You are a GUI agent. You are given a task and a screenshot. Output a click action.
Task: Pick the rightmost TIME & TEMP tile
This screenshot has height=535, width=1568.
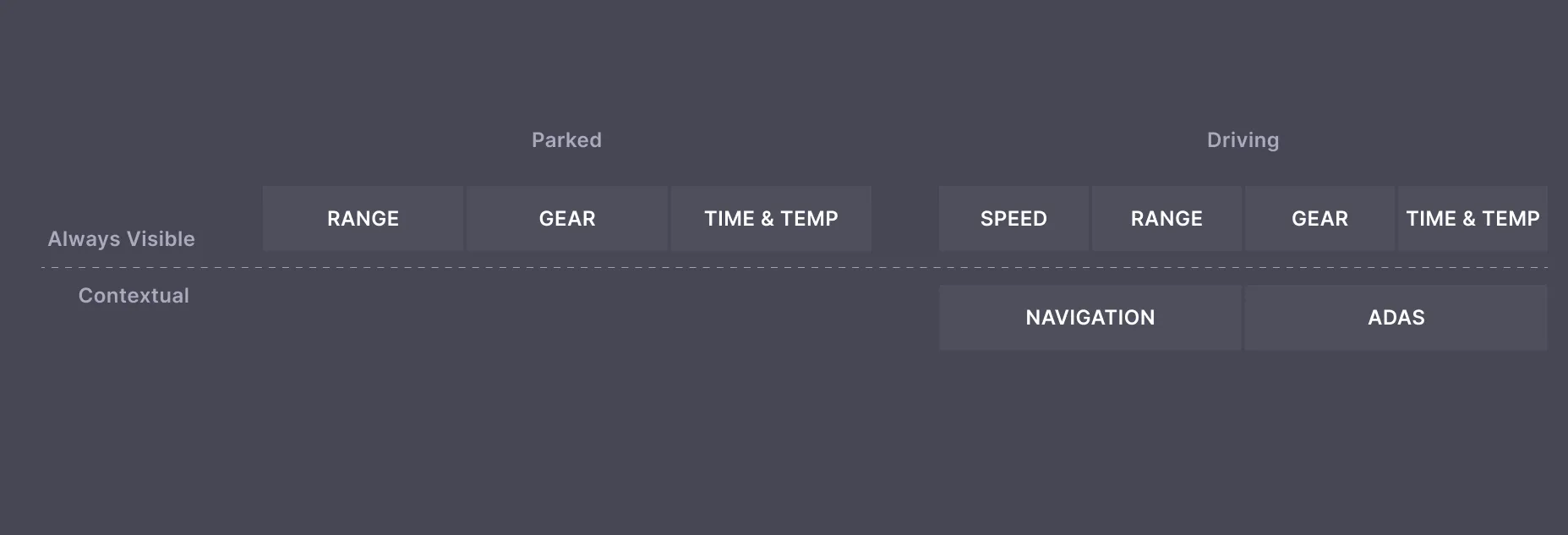click(1472, 219)
